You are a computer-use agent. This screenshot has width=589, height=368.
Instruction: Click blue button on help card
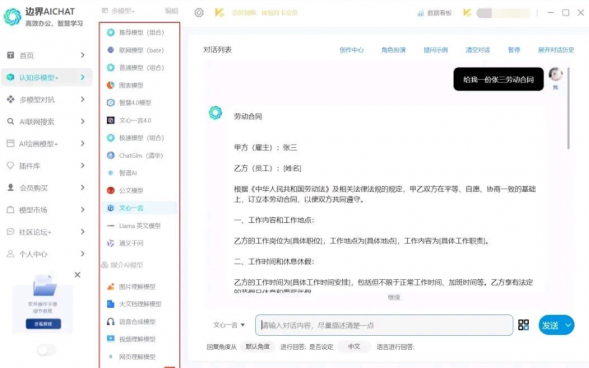click(x=43, y=324)
